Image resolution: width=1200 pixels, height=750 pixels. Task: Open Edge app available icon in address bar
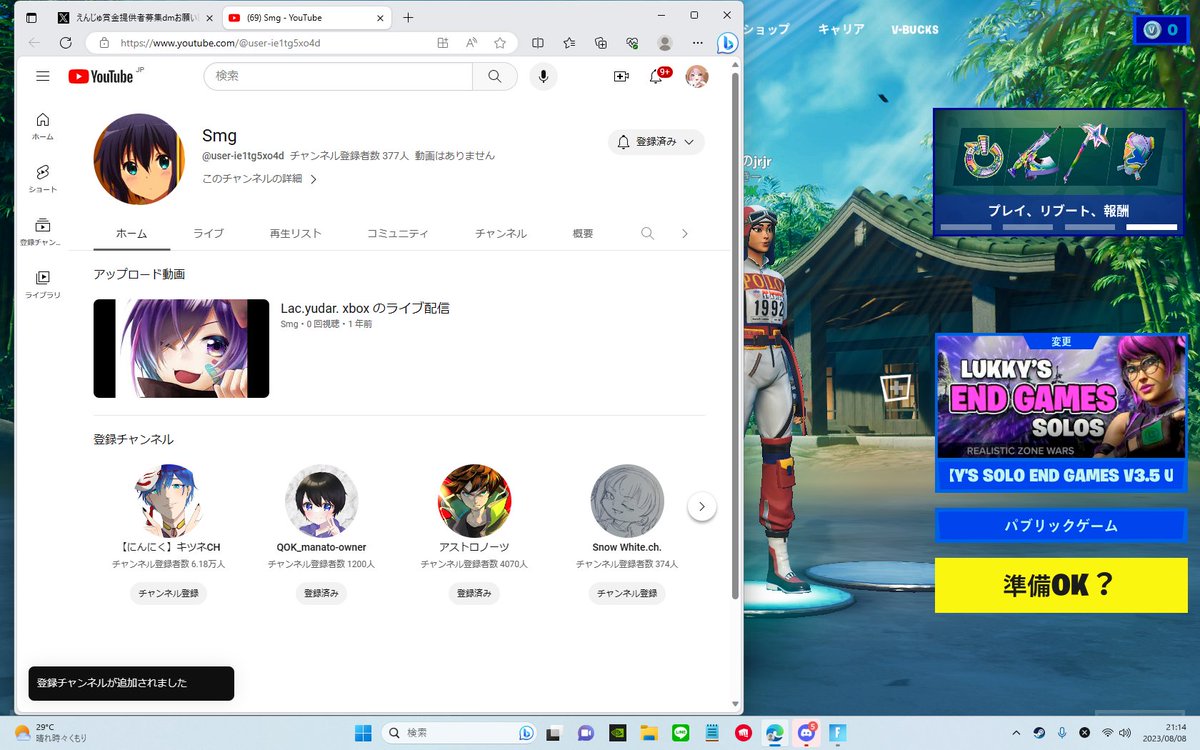point(443,43)
